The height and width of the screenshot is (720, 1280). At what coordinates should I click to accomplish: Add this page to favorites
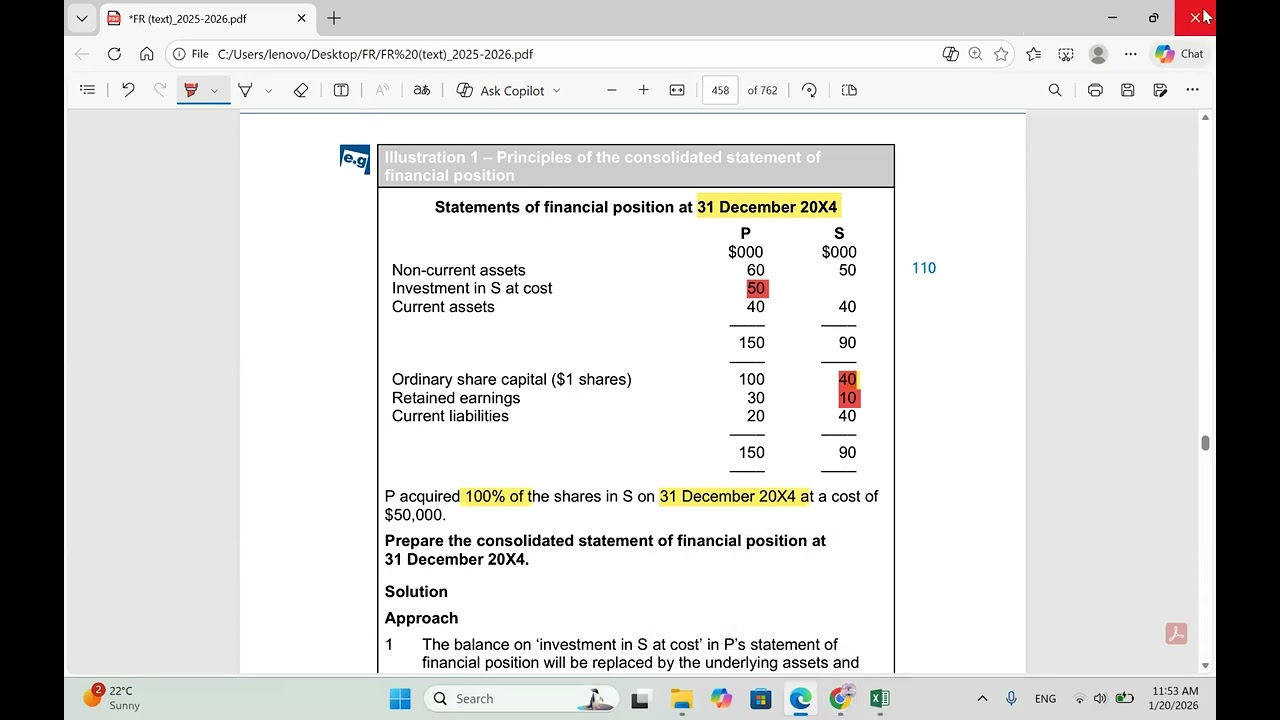click(1001, 54)
